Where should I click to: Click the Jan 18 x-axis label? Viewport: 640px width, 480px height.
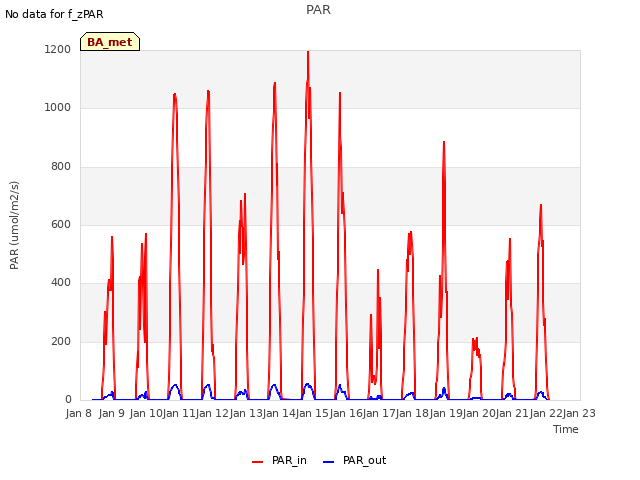coord(412,413)
